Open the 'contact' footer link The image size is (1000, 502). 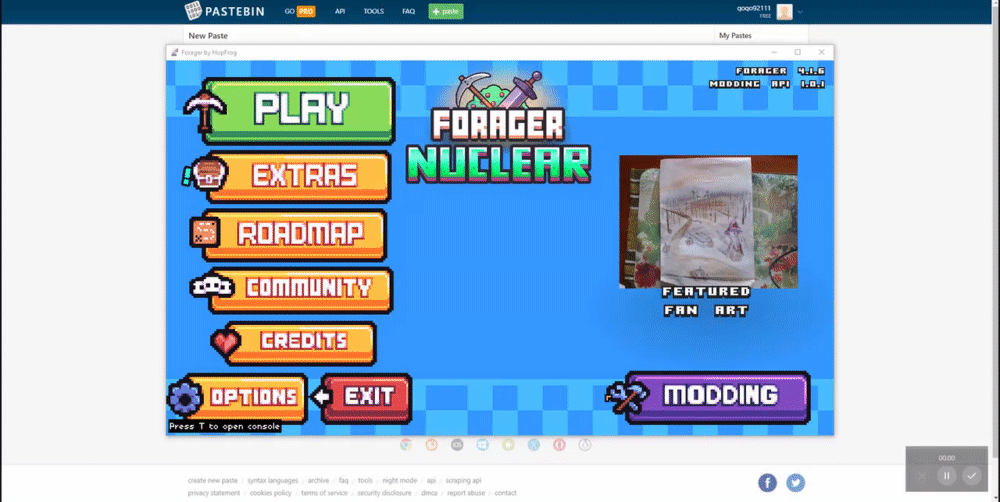click(x=506, y=493)
